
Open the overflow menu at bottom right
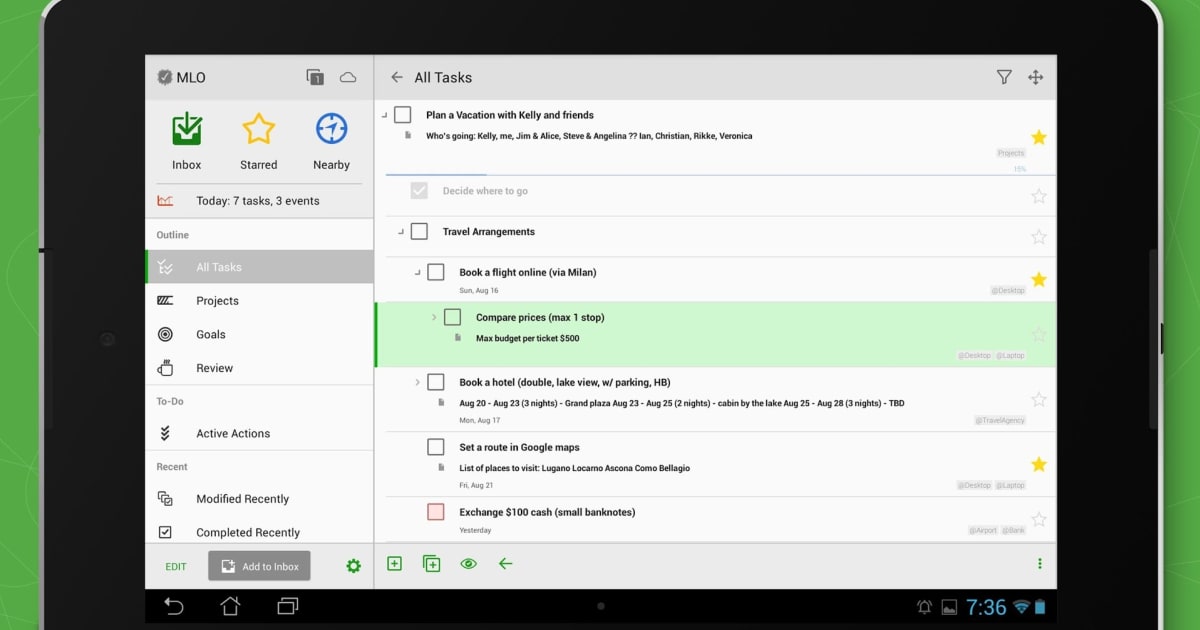(x=1040, y=563)
